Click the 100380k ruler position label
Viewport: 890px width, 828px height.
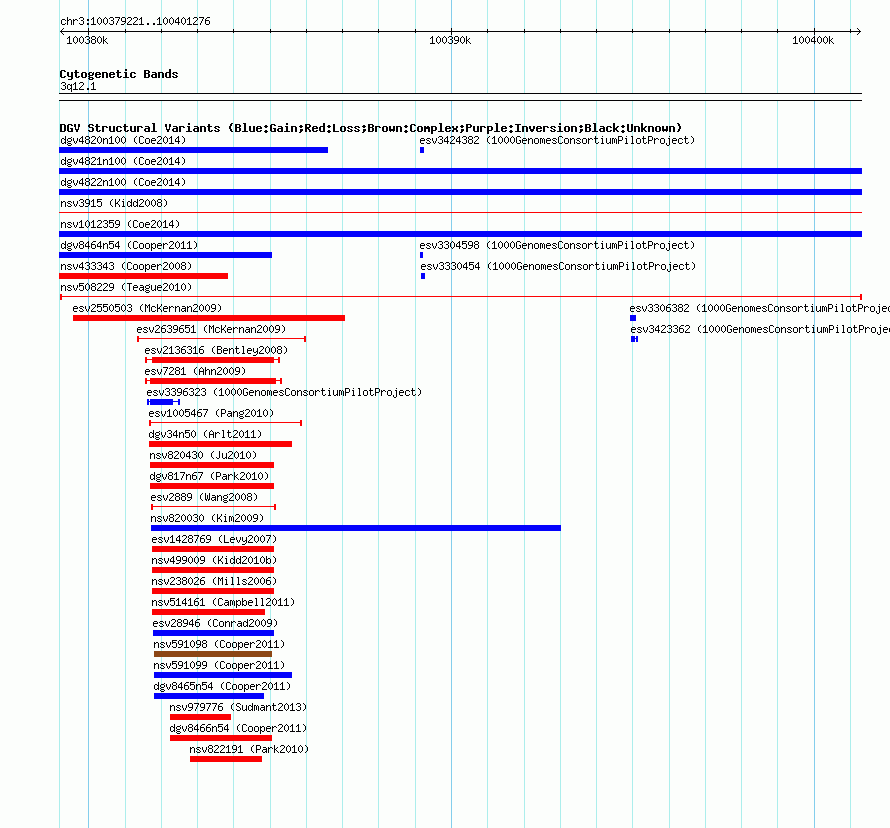tap(87, 40)
